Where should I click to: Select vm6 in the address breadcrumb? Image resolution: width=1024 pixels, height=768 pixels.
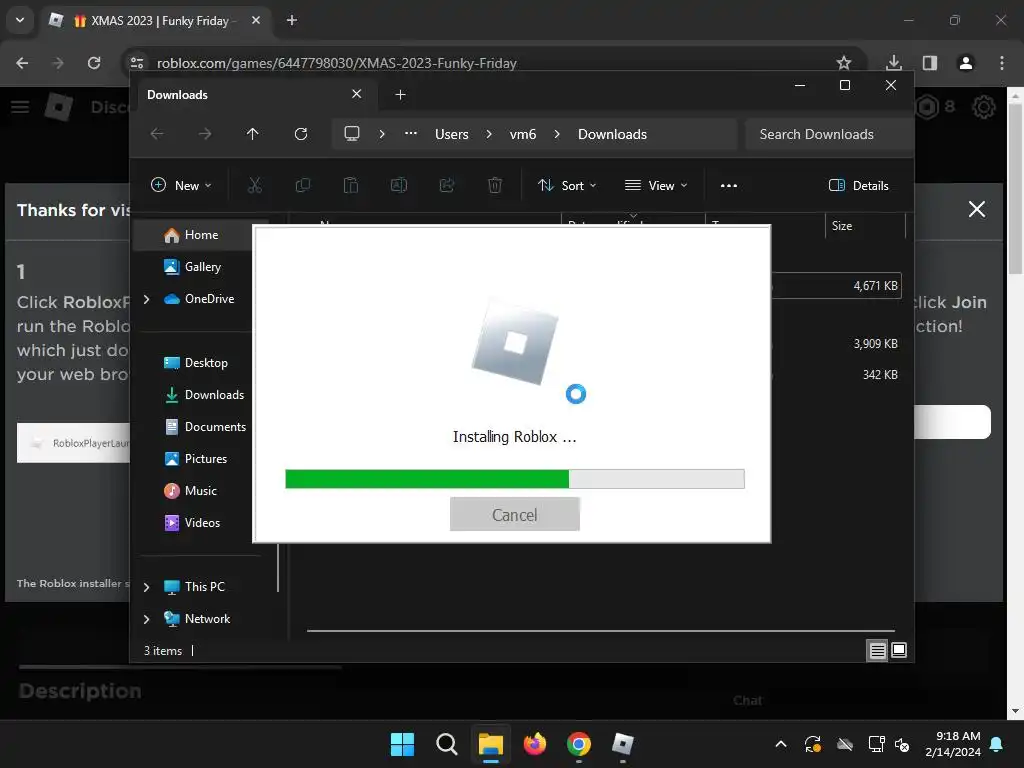coord(522,134)
